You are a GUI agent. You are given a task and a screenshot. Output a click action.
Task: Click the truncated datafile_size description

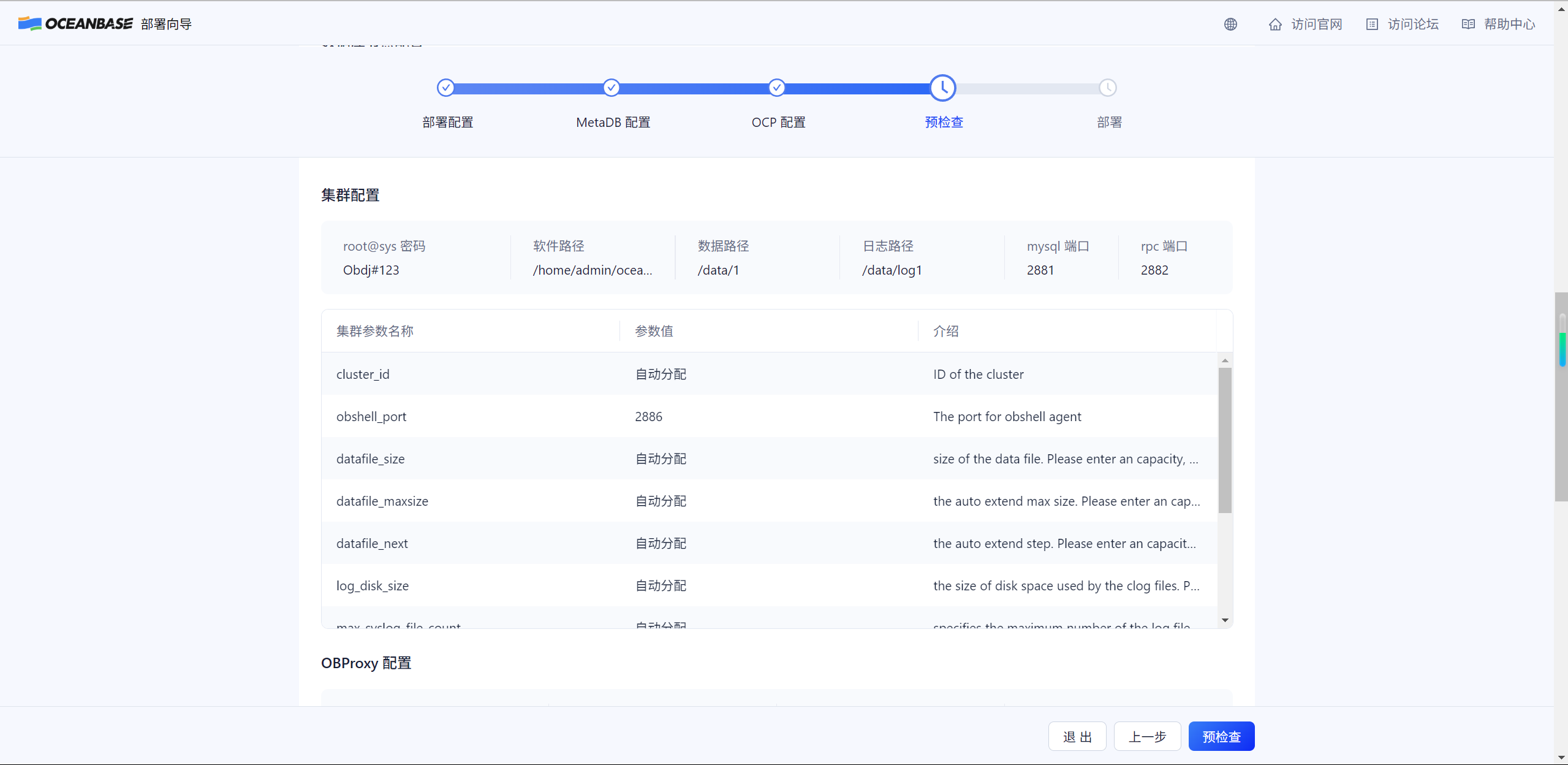click(x=1066, y=459)
